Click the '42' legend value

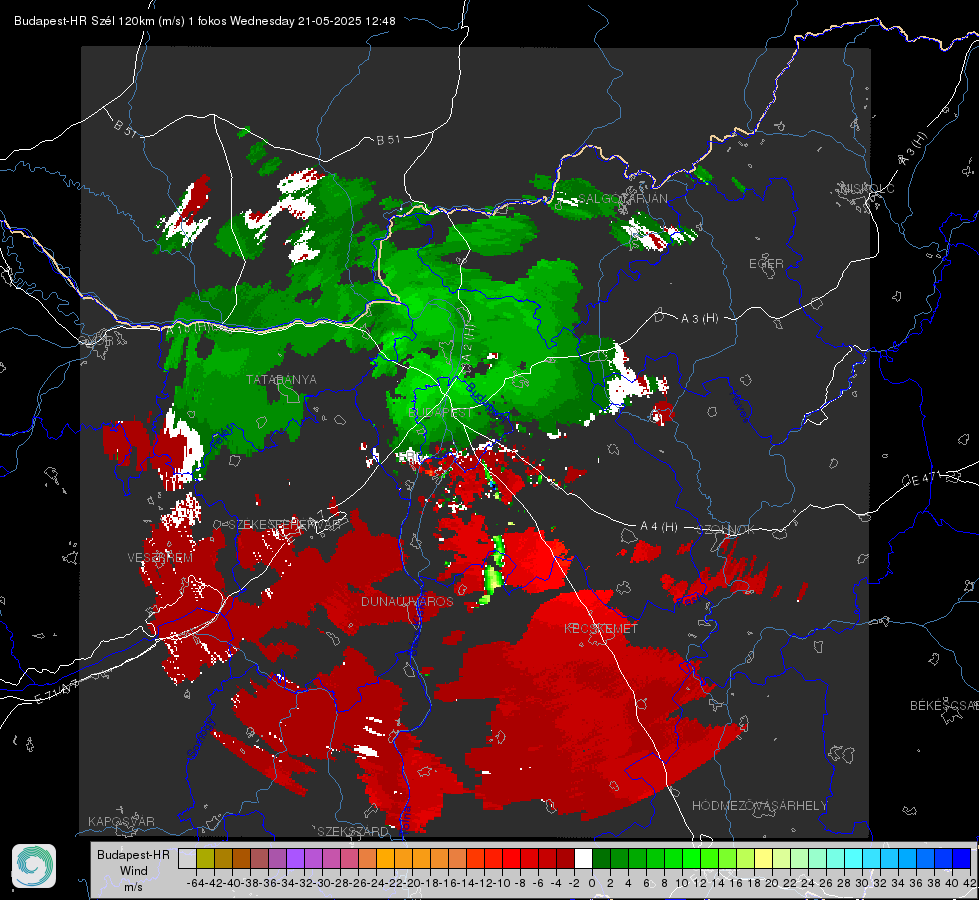pos(970,883)
